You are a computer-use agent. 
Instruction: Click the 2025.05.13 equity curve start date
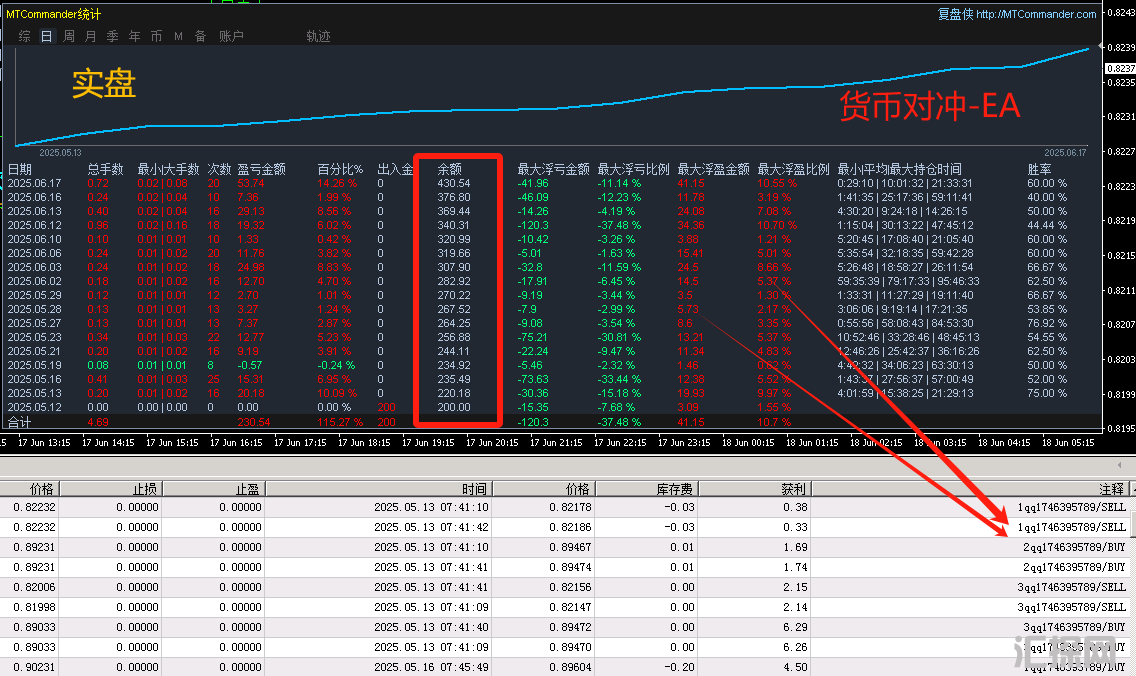tap(60, 153)
